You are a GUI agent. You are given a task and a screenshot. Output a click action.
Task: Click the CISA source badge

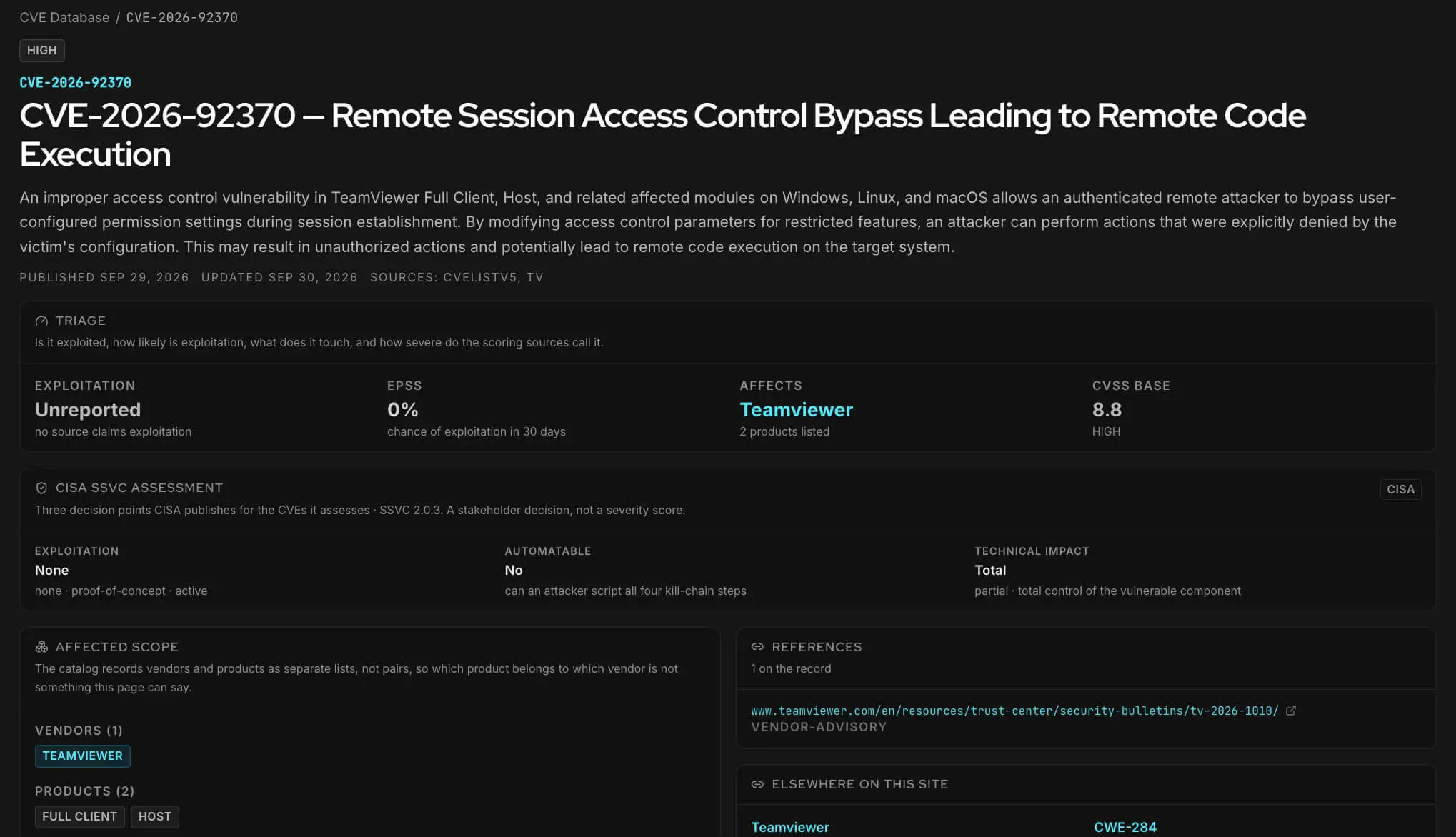[1400, 489]
